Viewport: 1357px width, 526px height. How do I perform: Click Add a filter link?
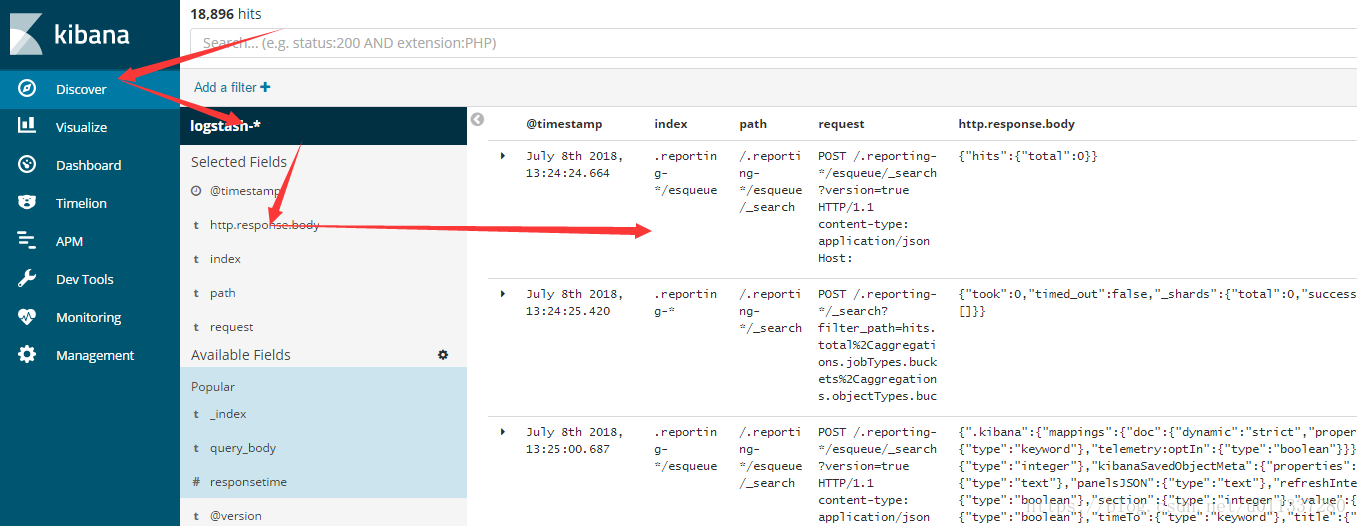tap(232, 87)
